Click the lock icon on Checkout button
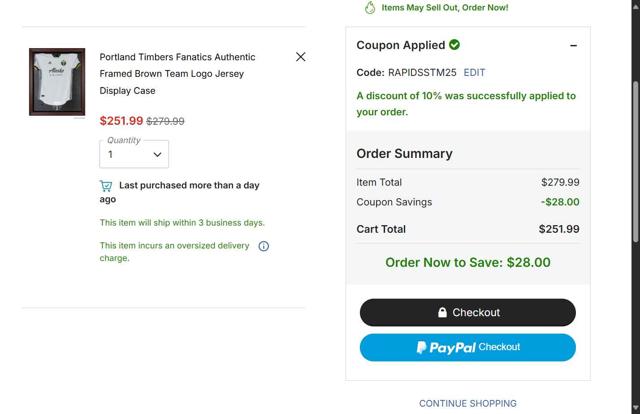The image size is (640, 414). tap(442, 313)
